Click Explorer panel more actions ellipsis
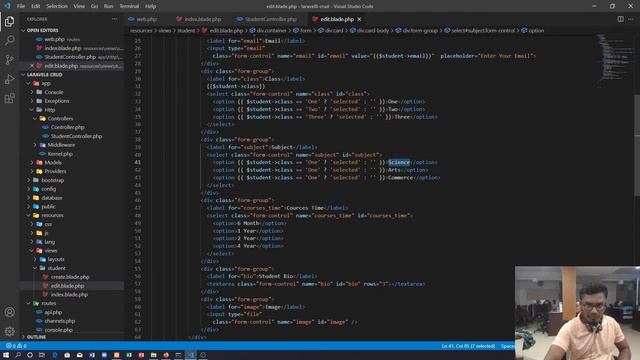640x360 pixels. [115, 19]
